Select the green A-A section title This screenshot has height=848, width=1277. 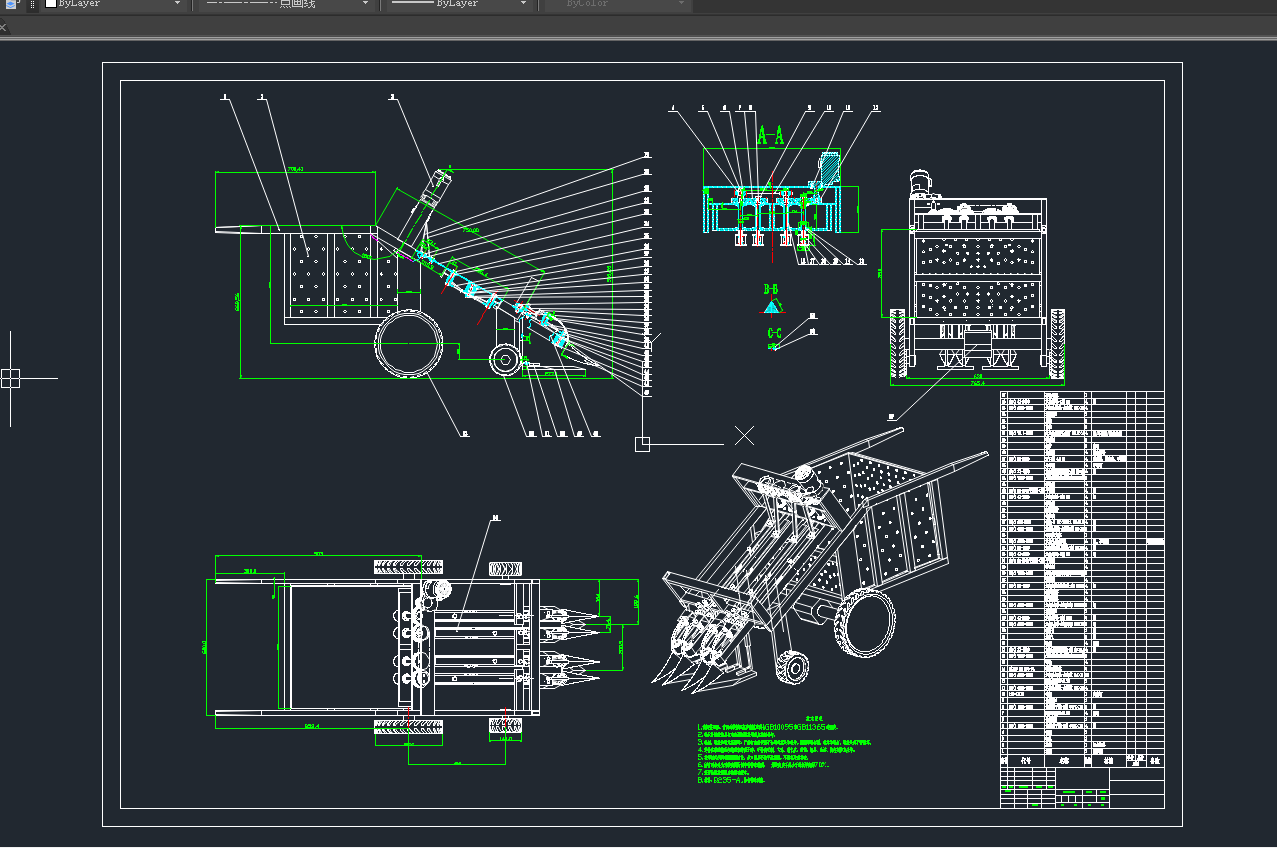pyautogui.click(x=770, y=135)
